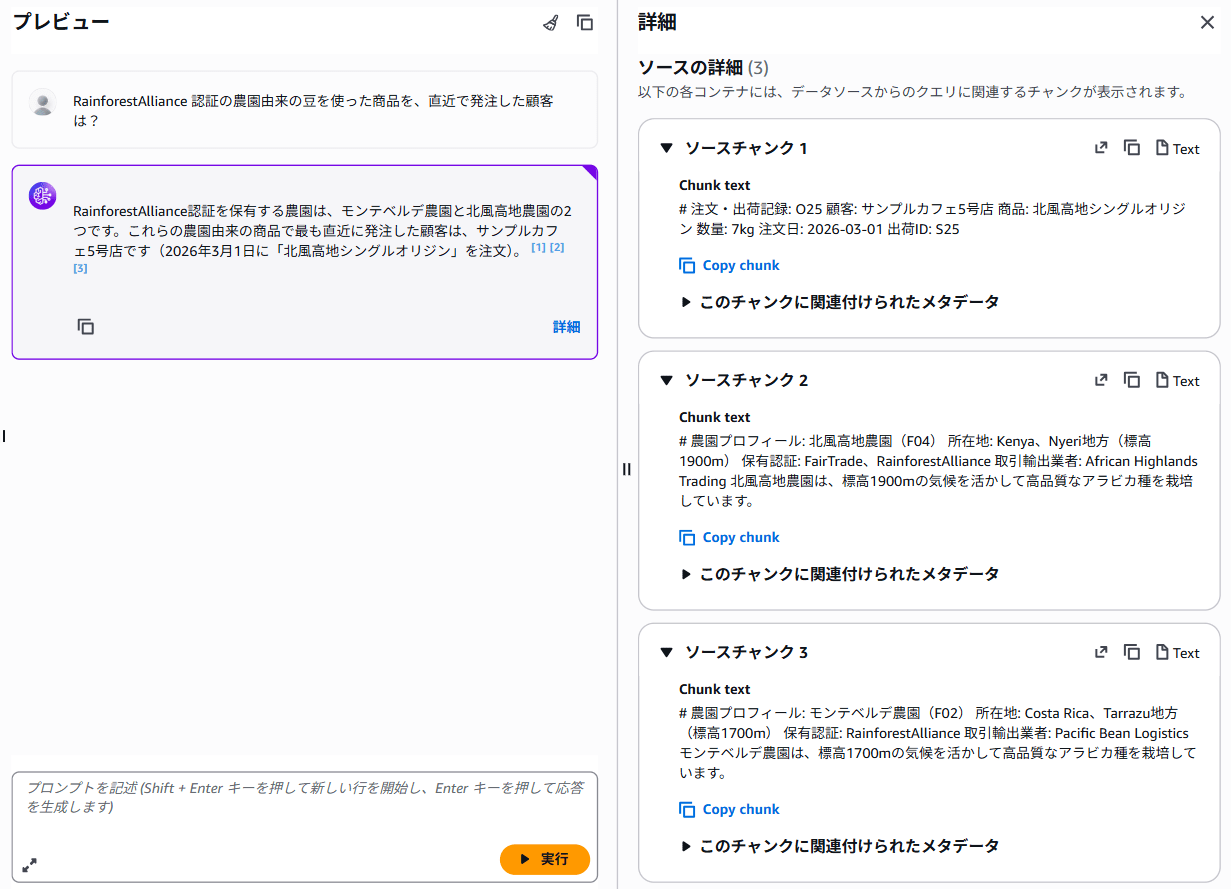Viewport: 1231px width, 889px height.
Task: Click Copy chunk under ソースチャンク 1
Action: 729,265
